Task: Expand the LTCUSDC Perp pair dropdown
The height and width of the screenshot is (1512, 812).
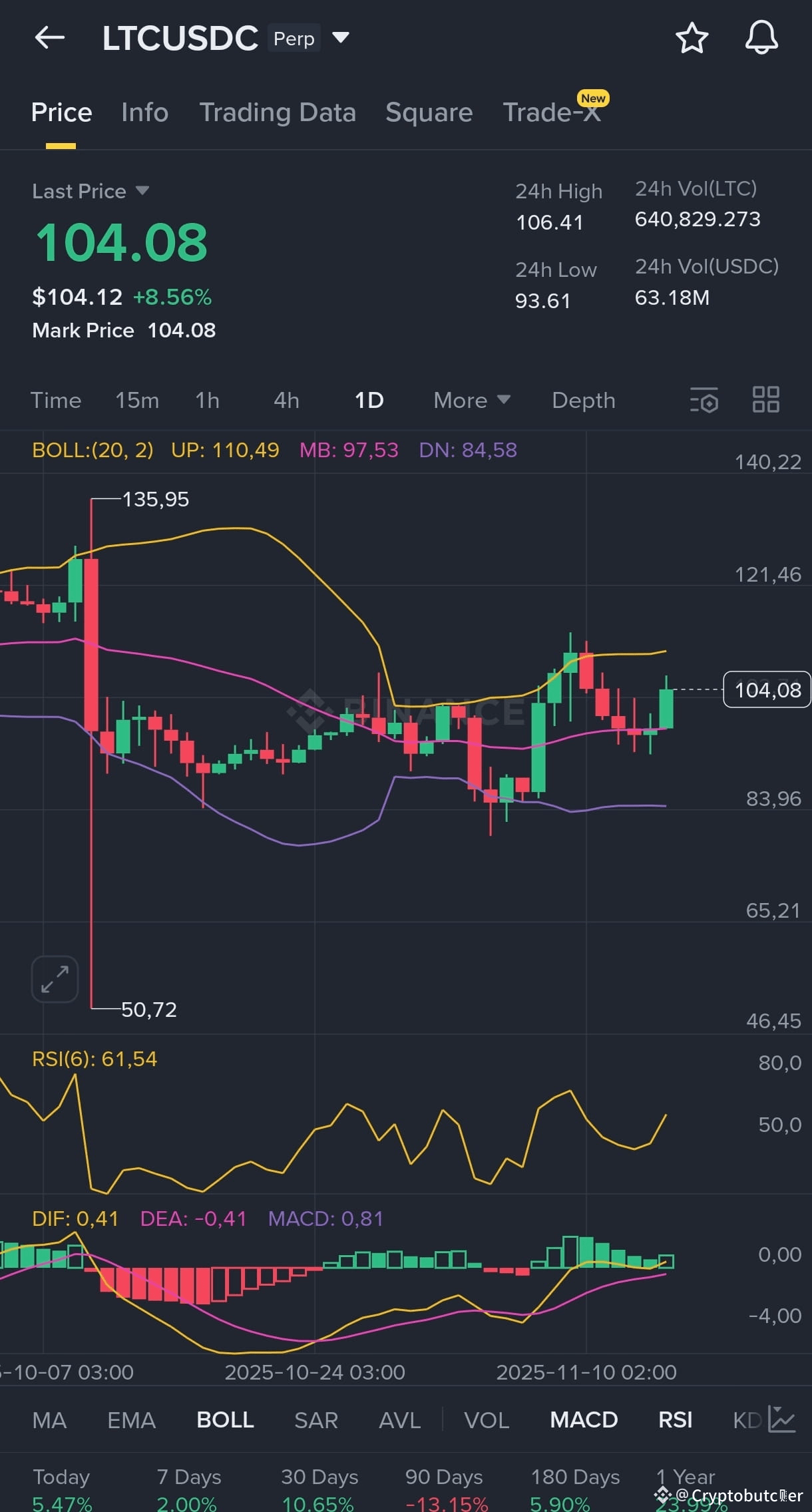Action: coord(341,37)
